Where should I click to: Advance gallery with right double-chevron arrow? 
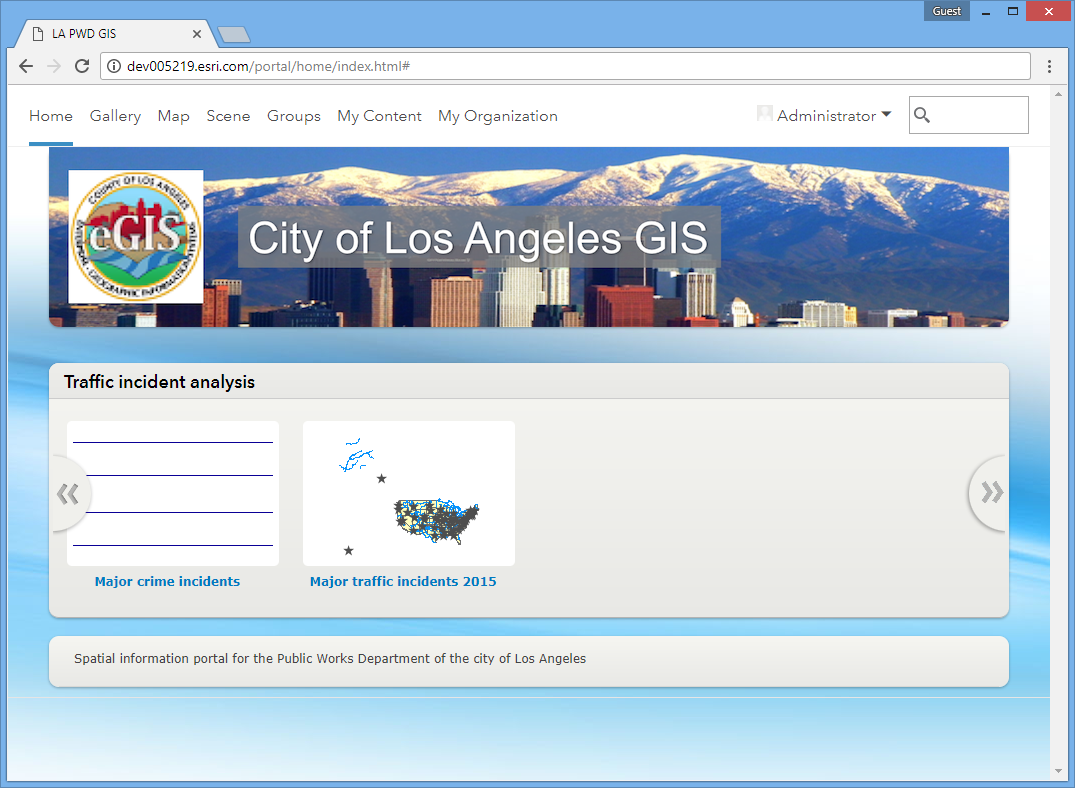(x=990, y=493)
